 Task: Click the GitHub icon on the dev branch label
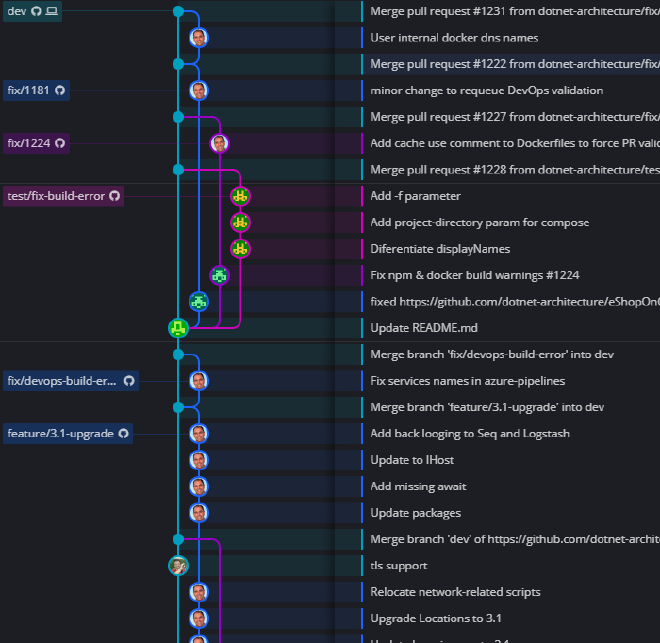36,11
